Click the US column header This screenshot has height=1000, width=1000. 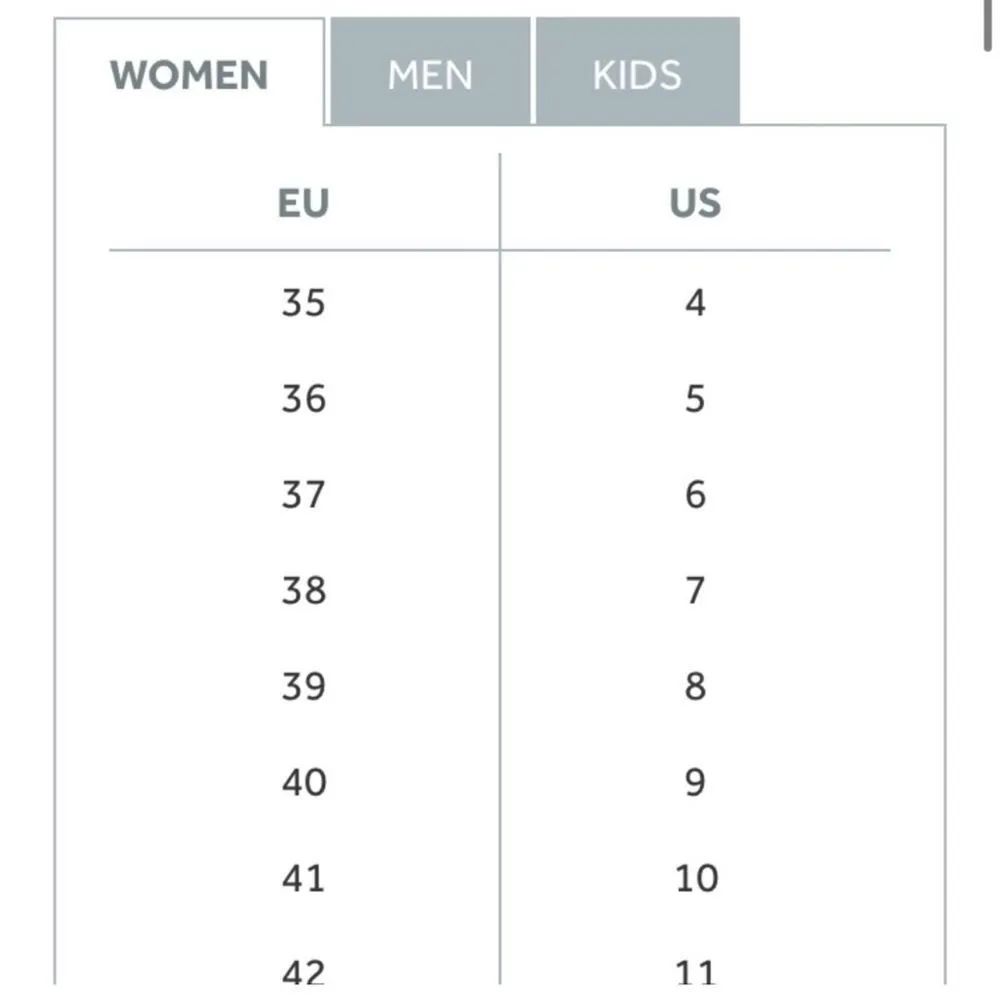coord(695,203)
